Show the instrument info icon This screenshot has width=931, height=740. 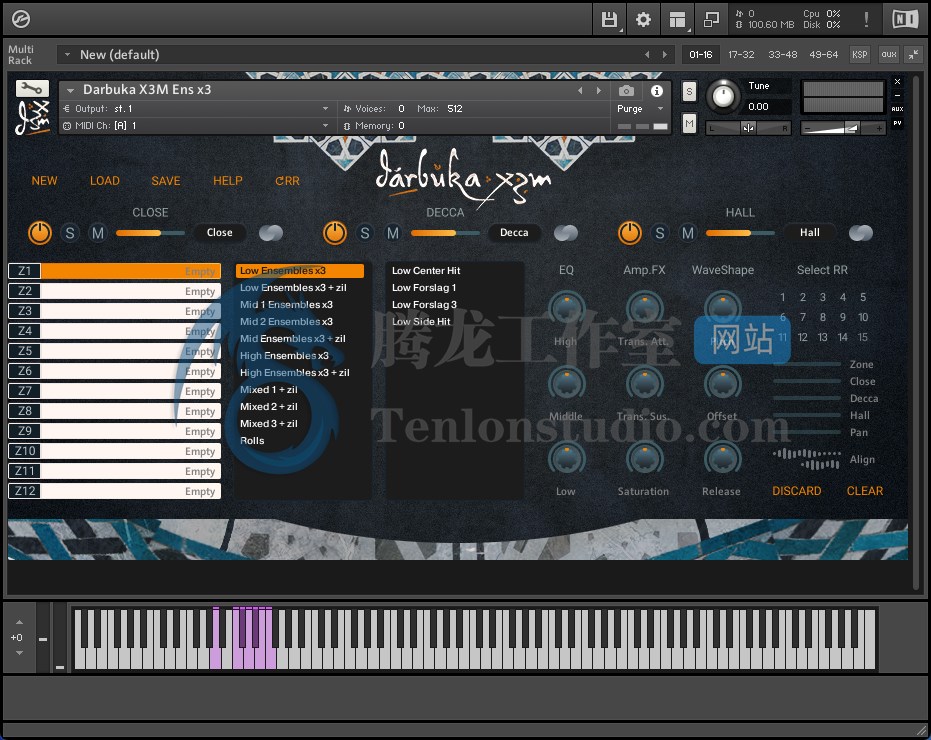click(x=656, y=91)
